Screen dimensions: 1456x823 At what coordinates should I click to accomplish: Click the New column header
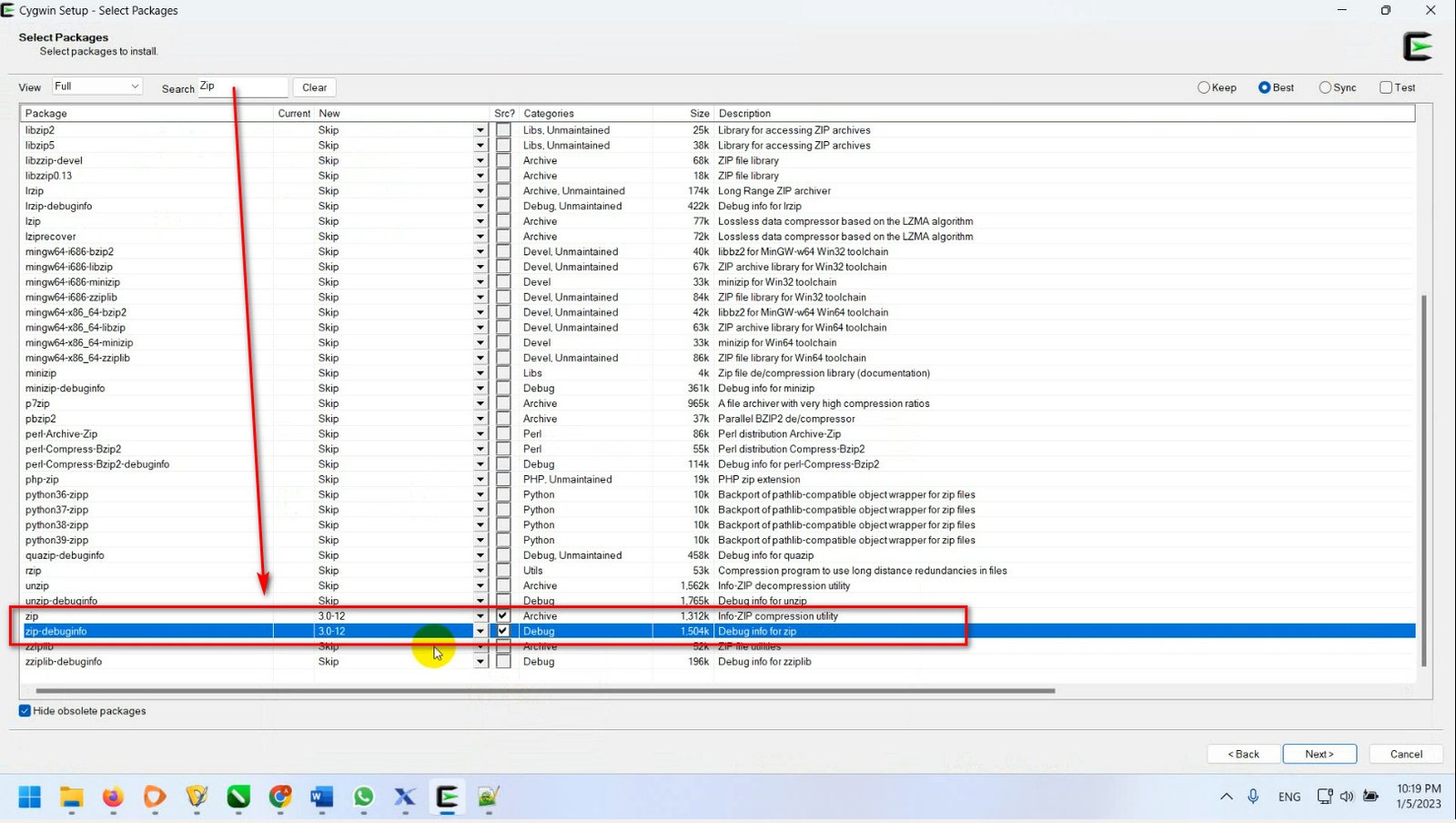point(401,114)
